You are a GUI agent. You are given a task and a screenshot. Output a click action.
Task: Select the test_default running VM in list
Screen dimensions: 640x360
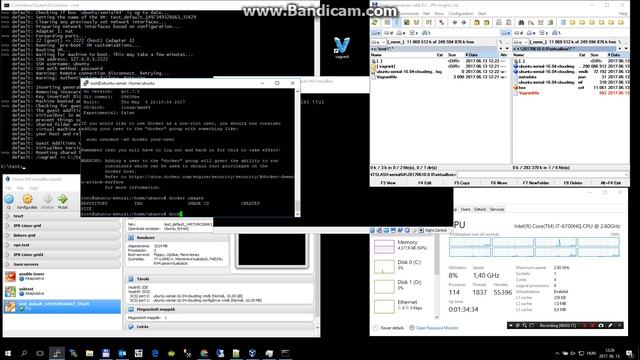click(62, 306)
